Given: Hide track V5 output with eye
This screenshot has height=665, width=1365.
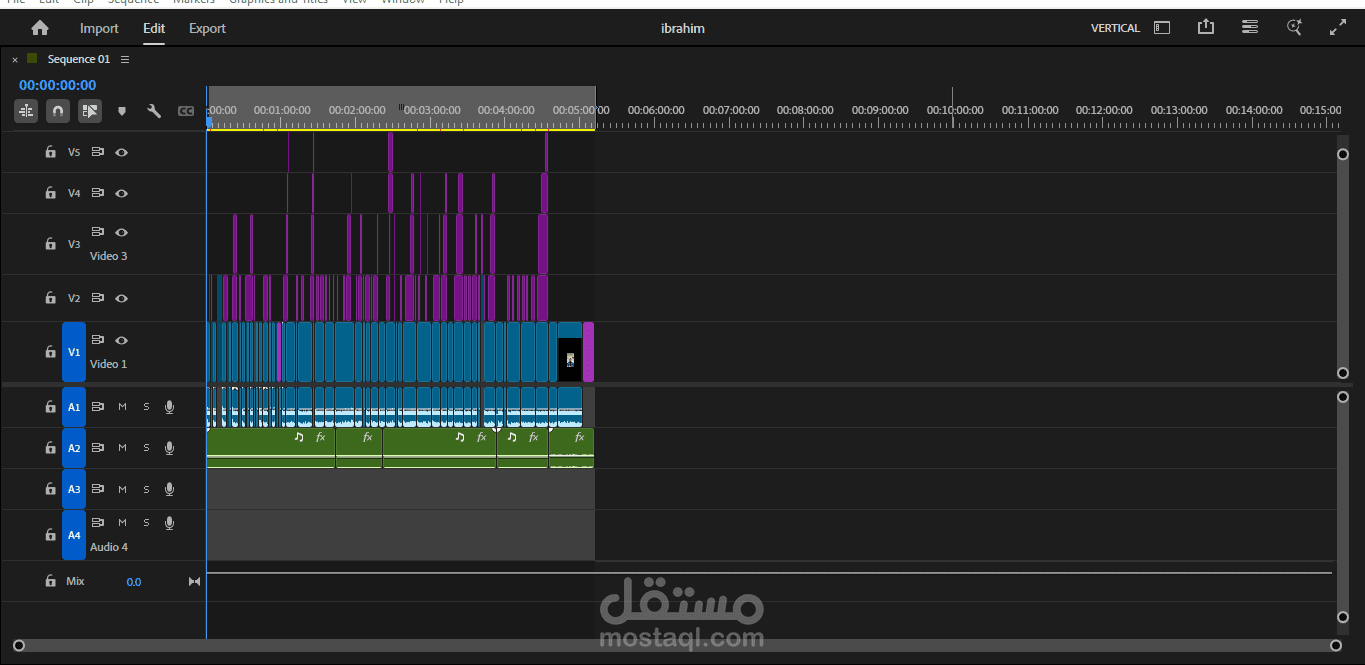Looking at the screenshot, I should tap(121, 152).
